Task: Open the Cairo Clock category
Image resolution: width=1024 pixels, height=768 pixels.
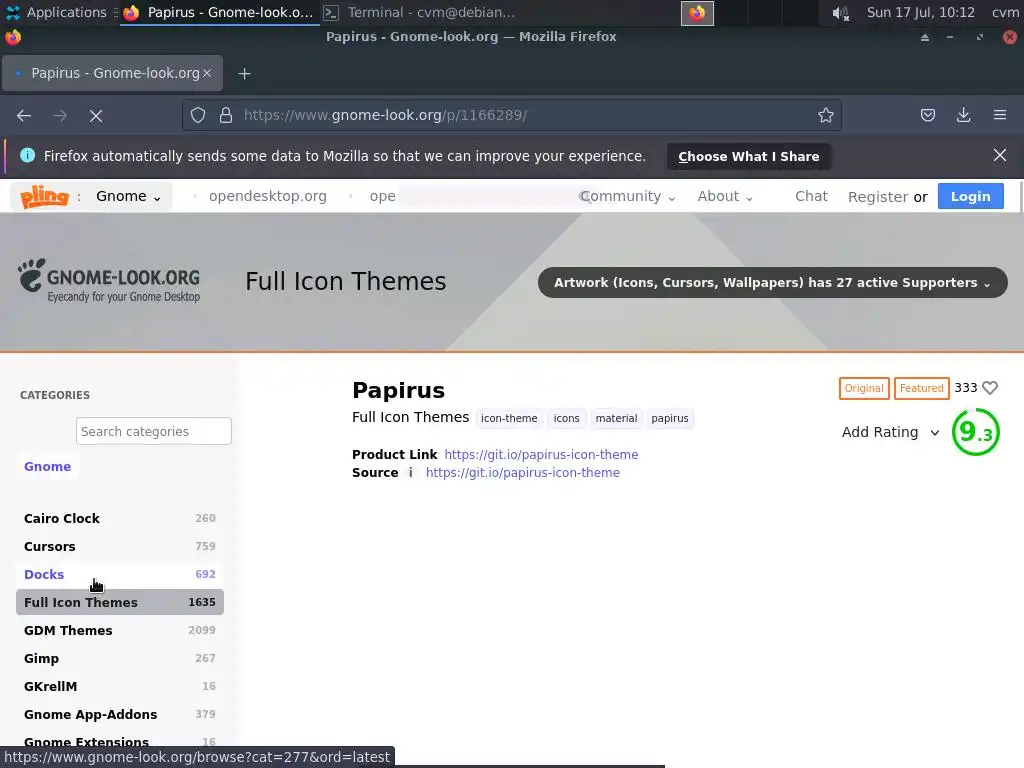Action: coord(120,519)
